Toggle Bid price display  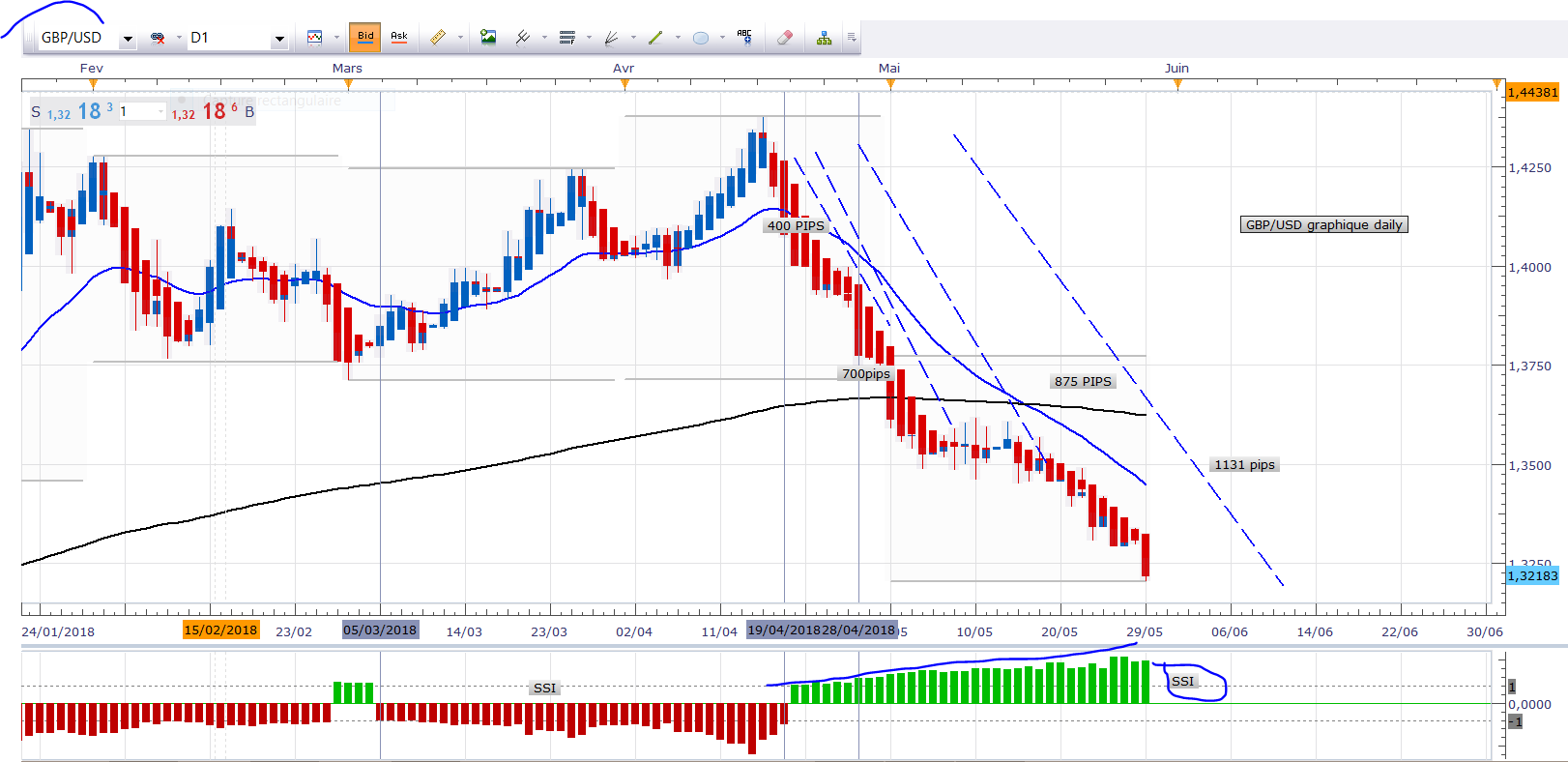tap(364, 37)
